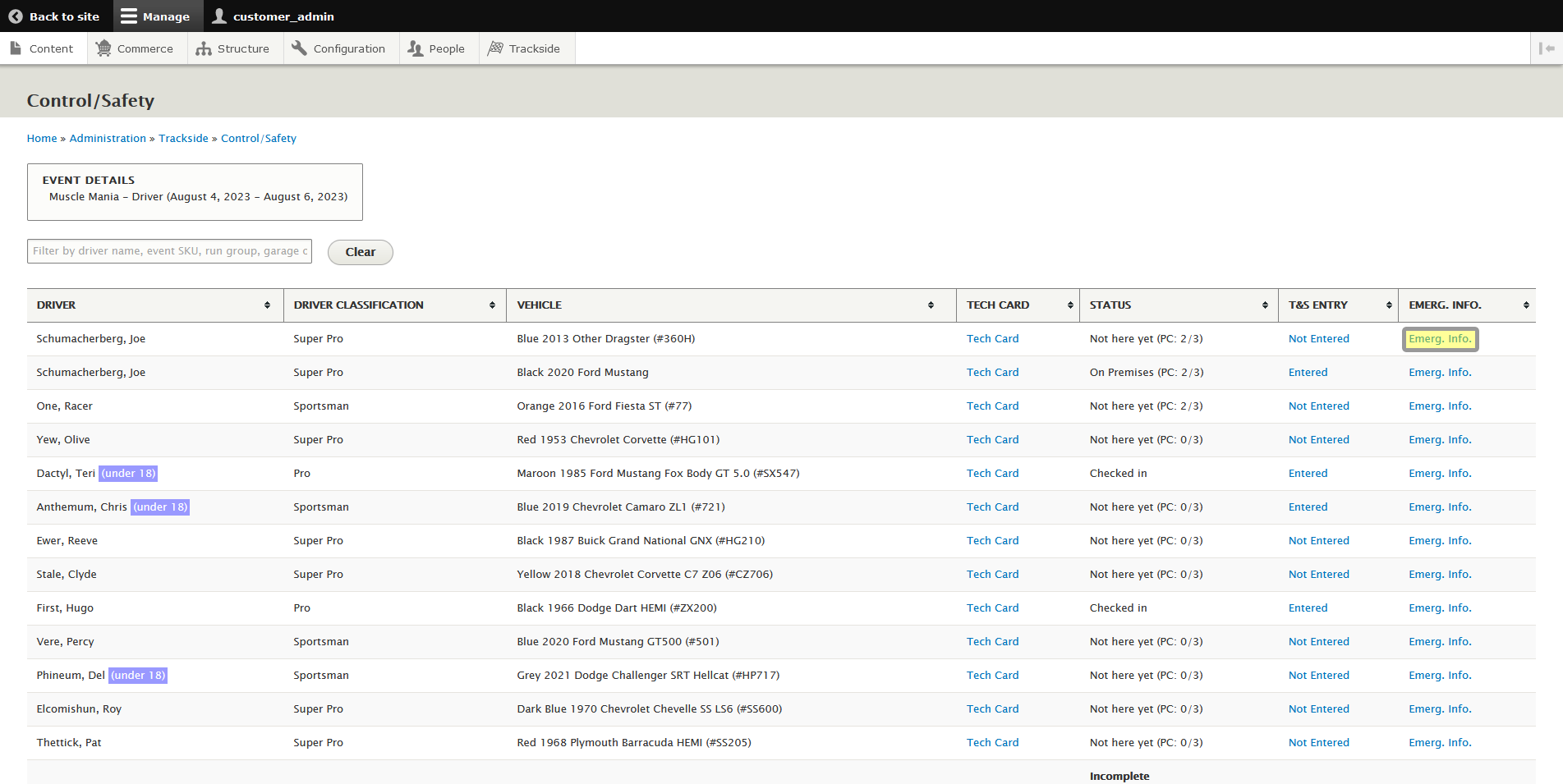1563x784 pixels.
Task: Sort by Emerg. Info. column arrows
Action: [x=1526, y=305]
